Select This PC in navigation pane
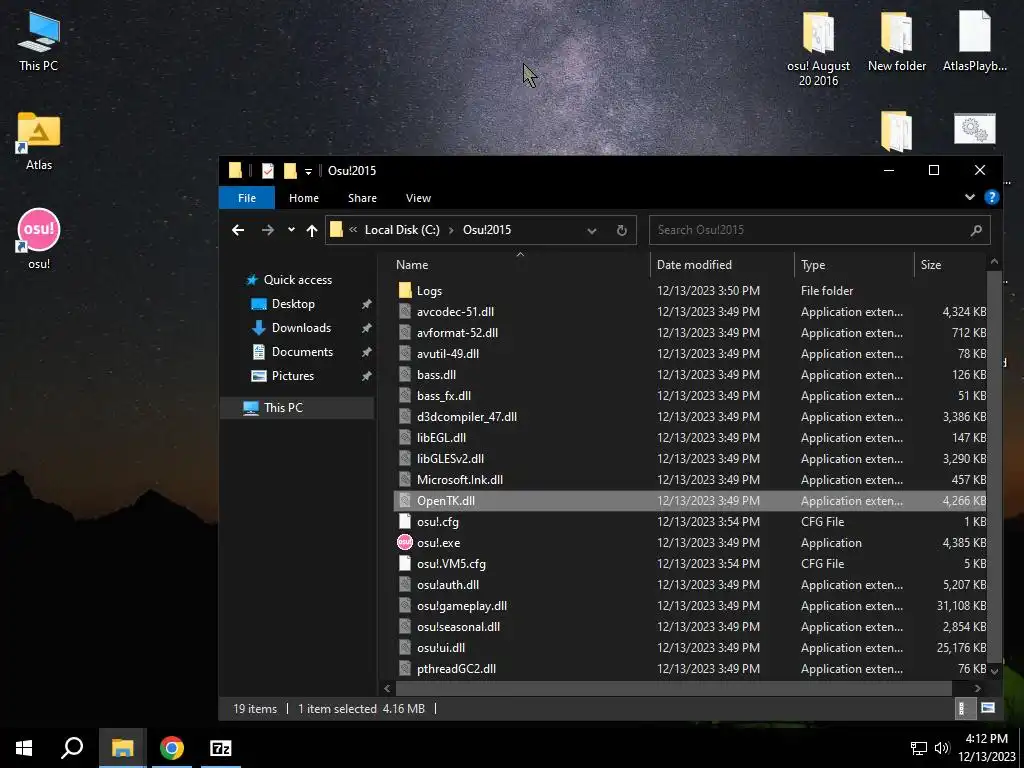Image resolution: width=1024 pixels, height=768 pixels. (297, 408)
